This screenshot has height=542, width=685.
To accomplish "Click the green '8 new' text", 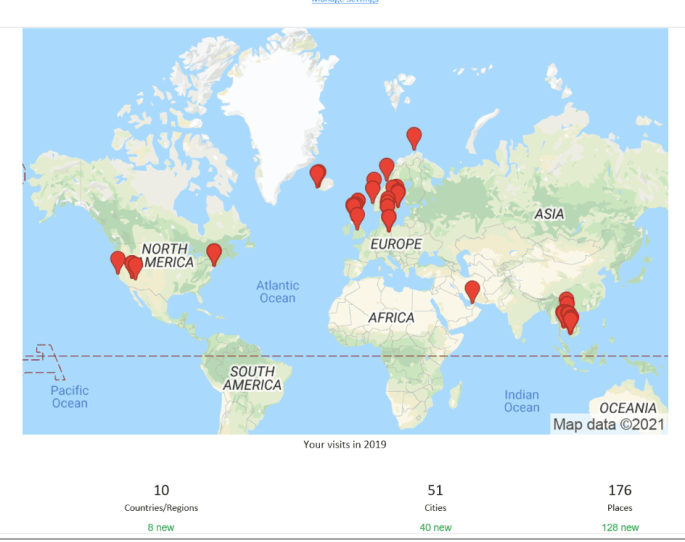I will [161, 527].
